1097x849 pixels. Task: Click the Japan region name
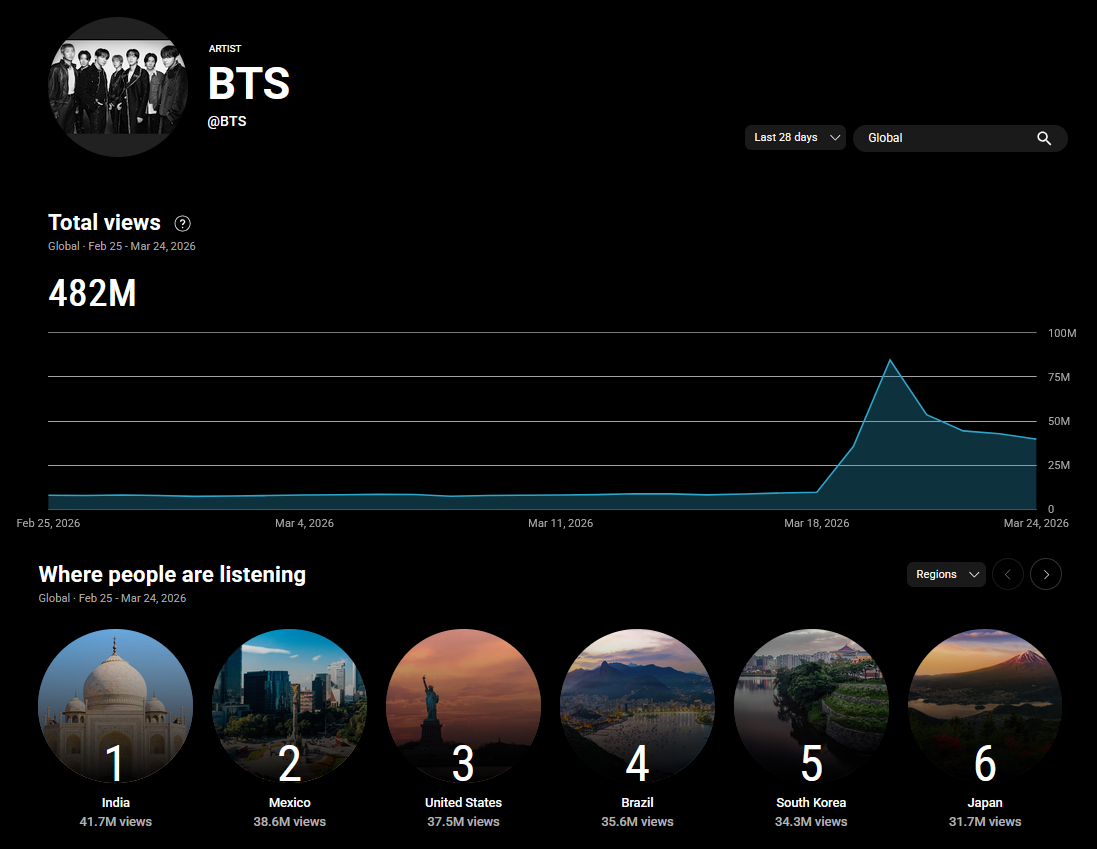tap(985, 803)
